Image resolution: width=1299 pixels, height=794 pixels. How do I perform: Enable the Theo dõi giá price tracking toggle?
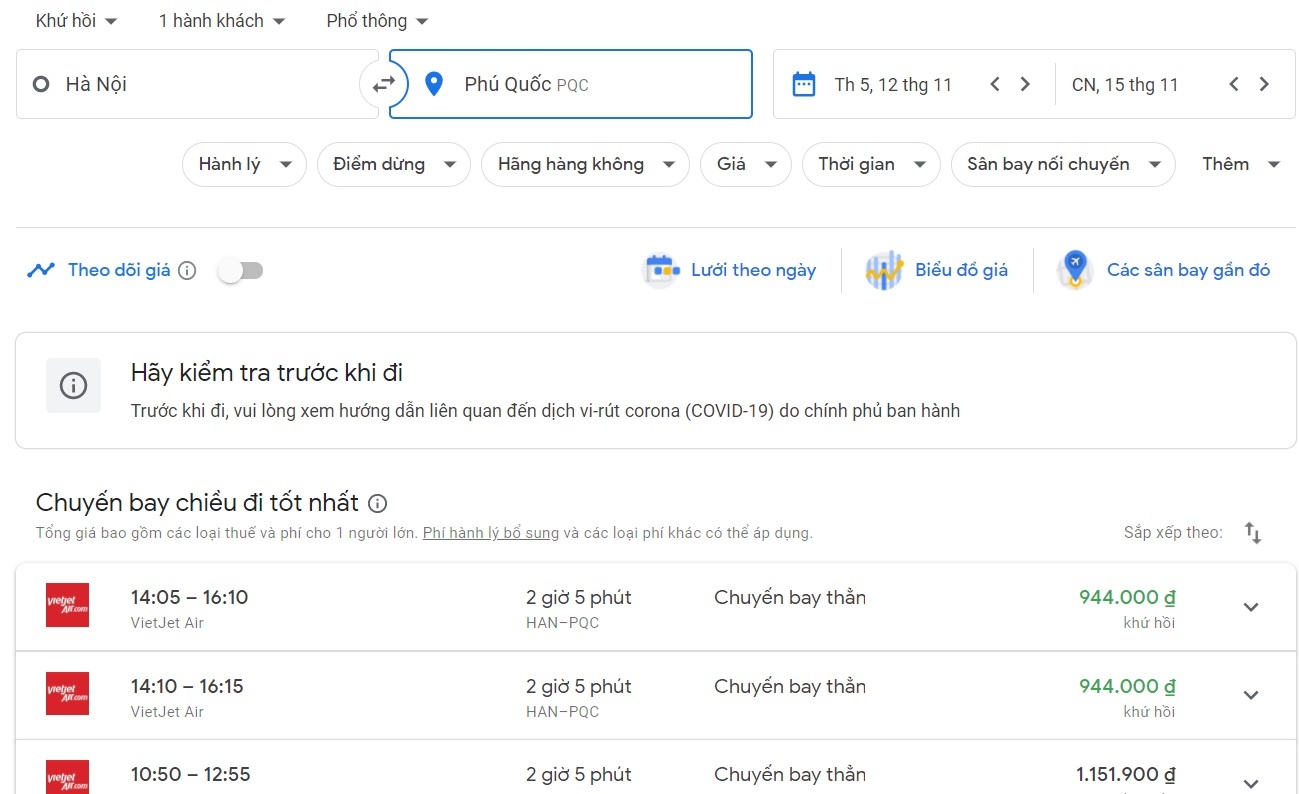click(241, 270)
